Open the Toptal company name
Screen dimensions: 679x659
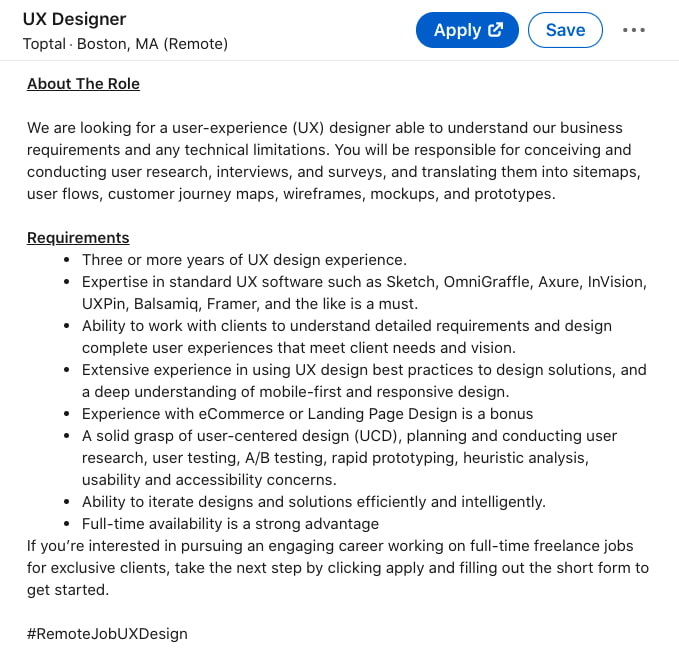(44, 44)
